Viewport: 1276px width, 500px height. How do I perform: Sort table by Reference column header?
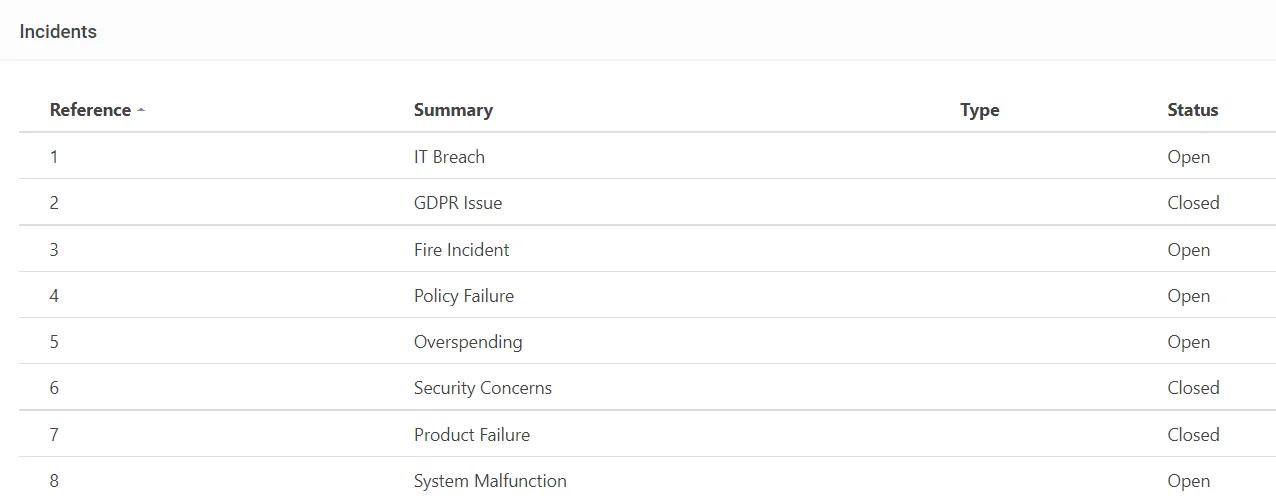tap(90, 110)
